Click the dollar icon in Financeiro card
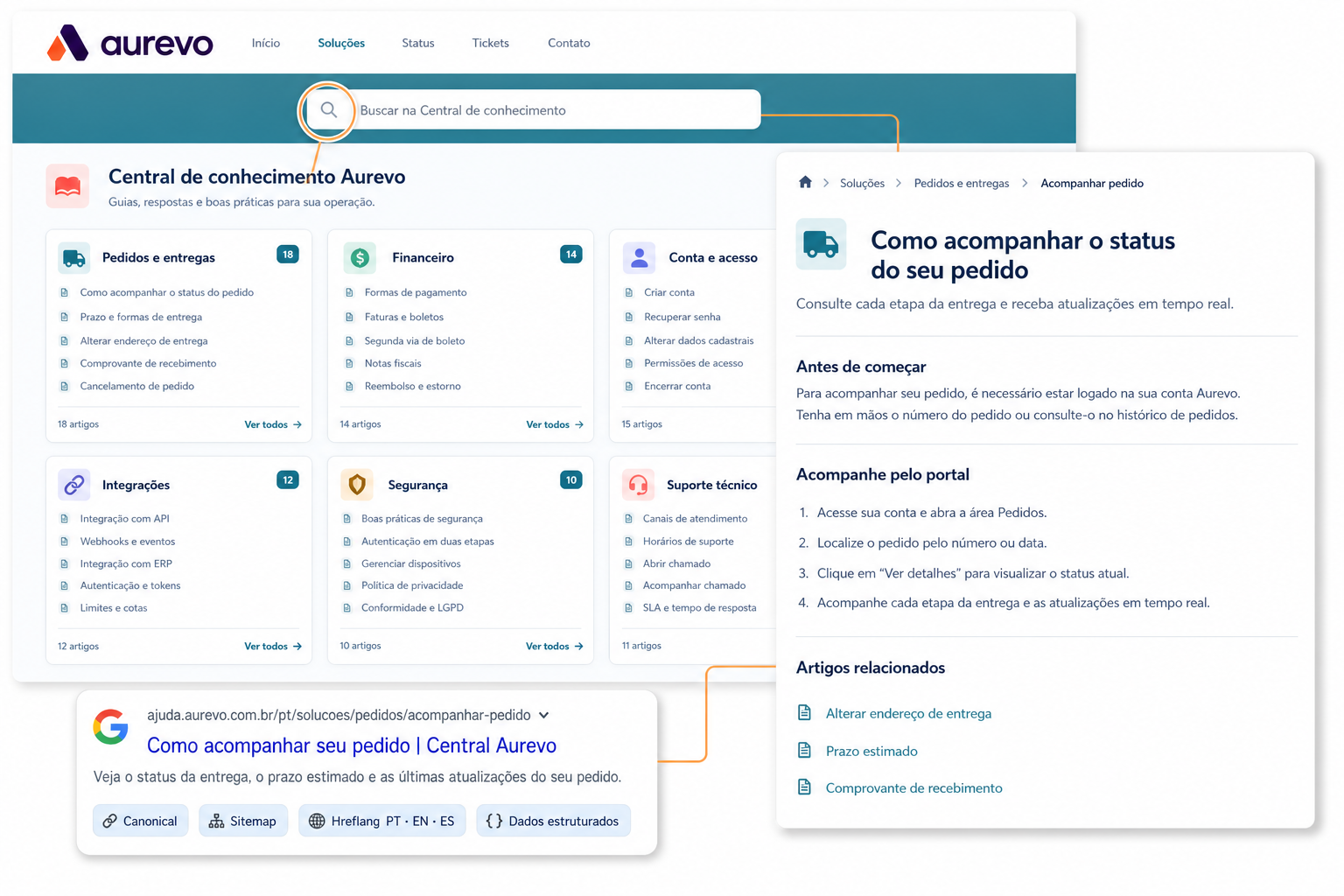This screenshot has height=896, width=1344. [360, 258]
